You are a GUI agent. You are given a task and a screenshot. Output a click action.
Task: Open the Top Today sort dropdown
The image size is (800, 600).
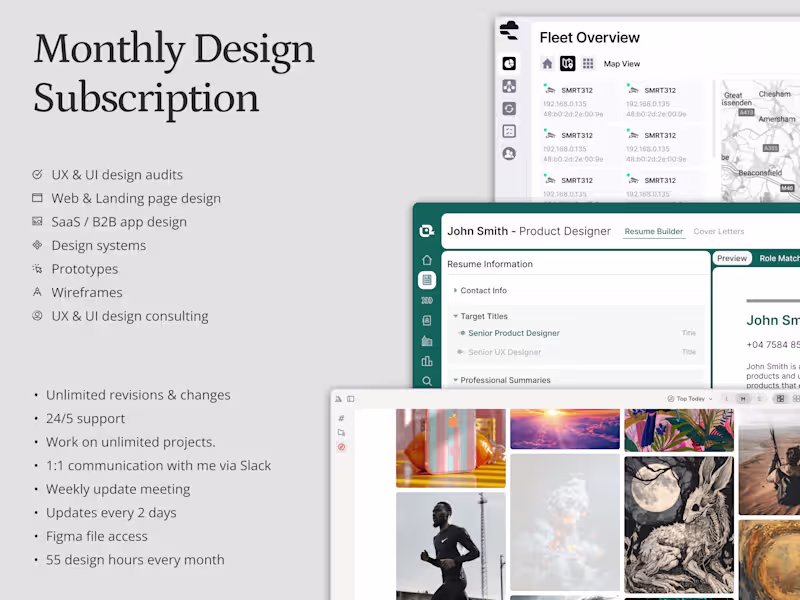click(690, 399)
